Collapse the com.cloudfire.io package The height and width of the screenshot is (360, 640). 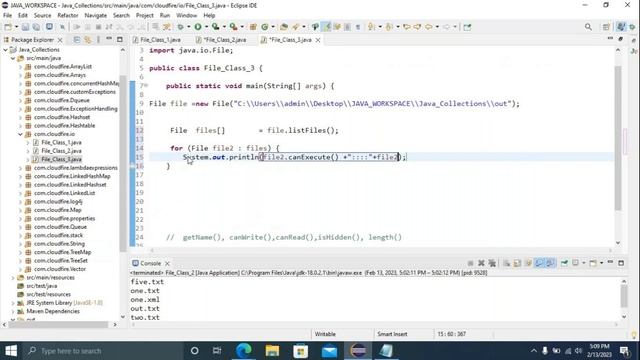click(20, 134)
